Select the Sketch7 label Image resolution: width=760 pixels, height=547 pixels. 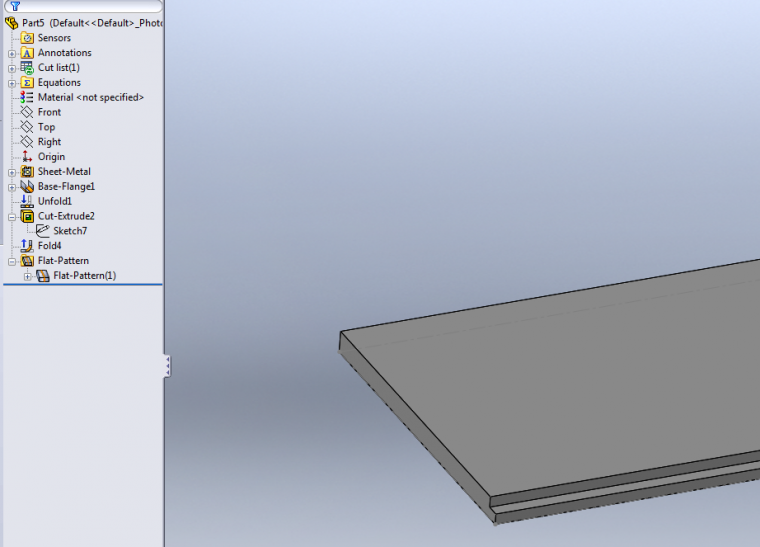(70, 231)
